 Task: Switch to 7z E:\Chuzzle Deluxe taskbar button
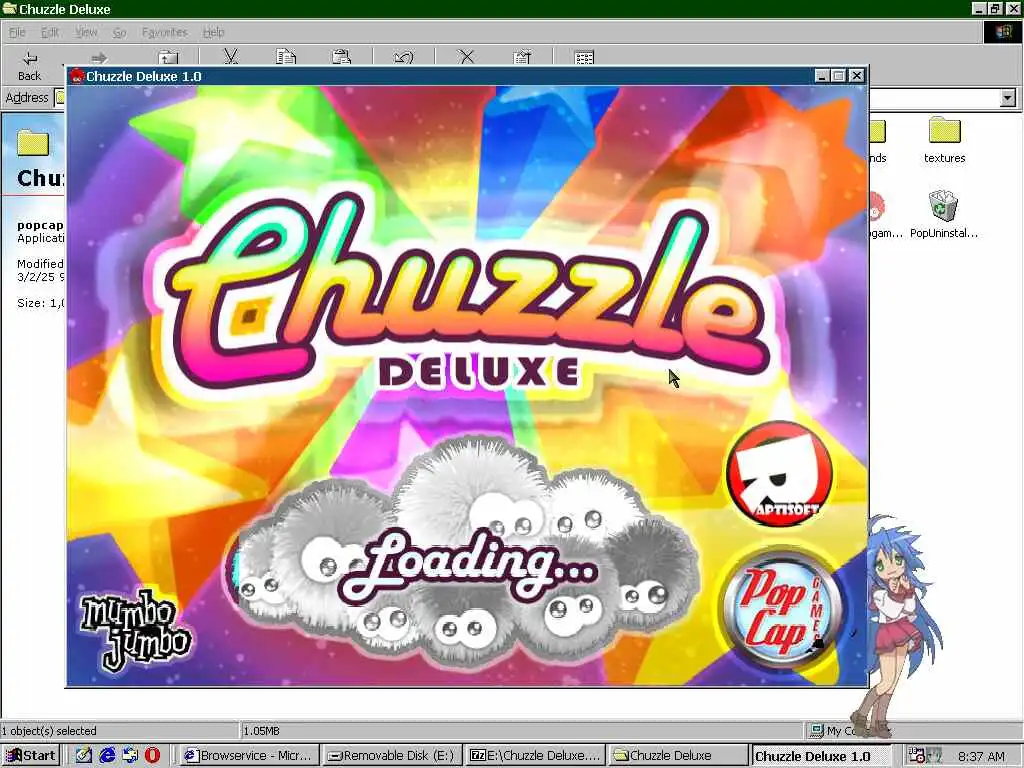click(x=536, y=756)
